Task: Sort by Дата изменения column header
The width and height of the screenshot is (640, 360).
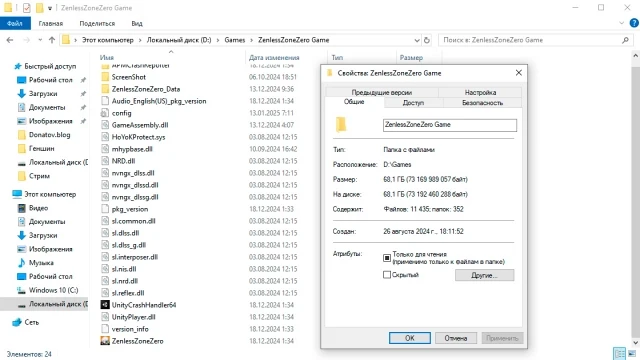Action: coord(274,58)
